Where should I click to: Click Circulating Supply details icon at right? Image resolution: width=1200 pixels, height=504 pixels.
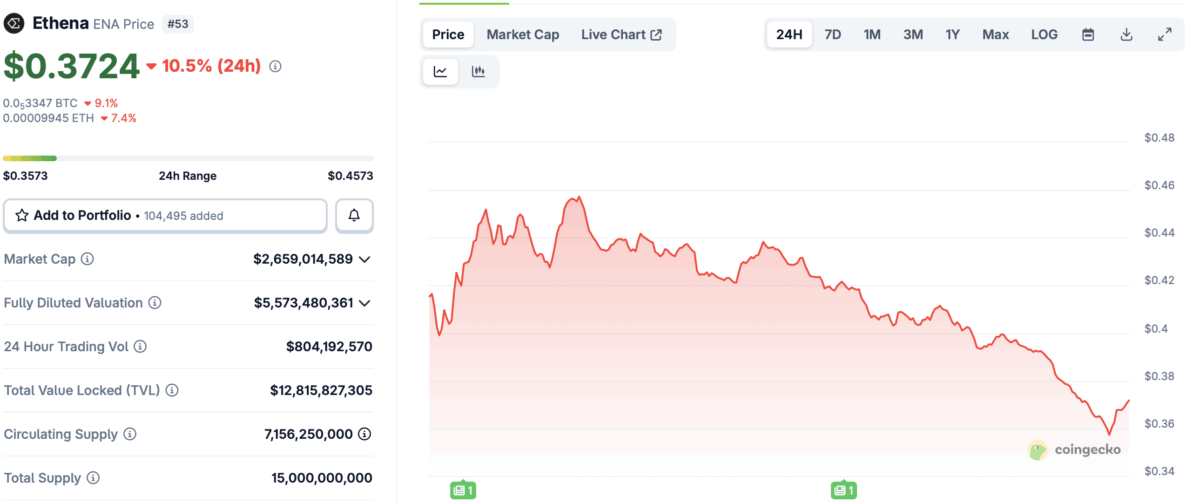point(365,434)
